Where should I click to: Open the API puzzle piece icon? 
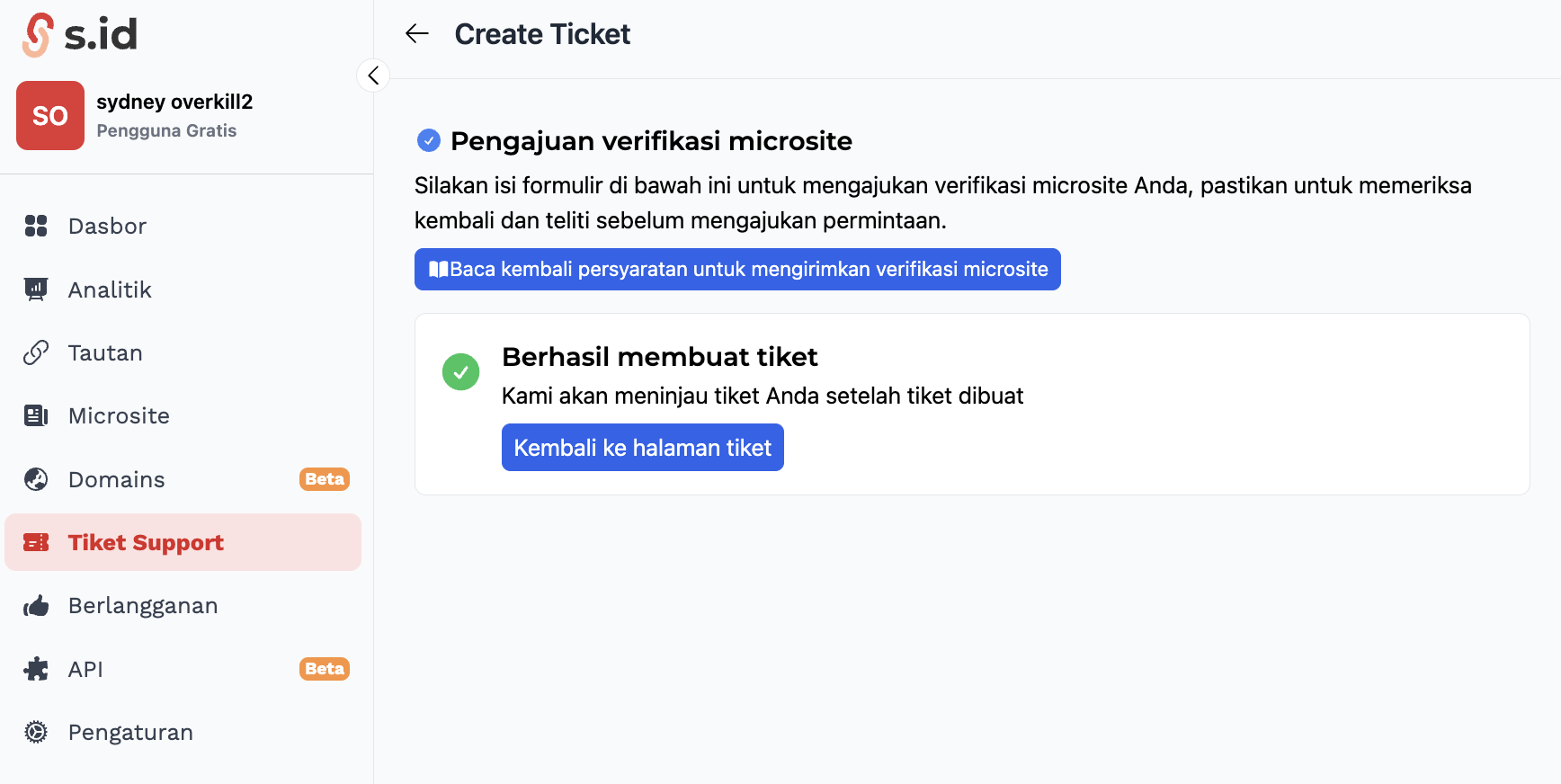(x=36, y=669)
